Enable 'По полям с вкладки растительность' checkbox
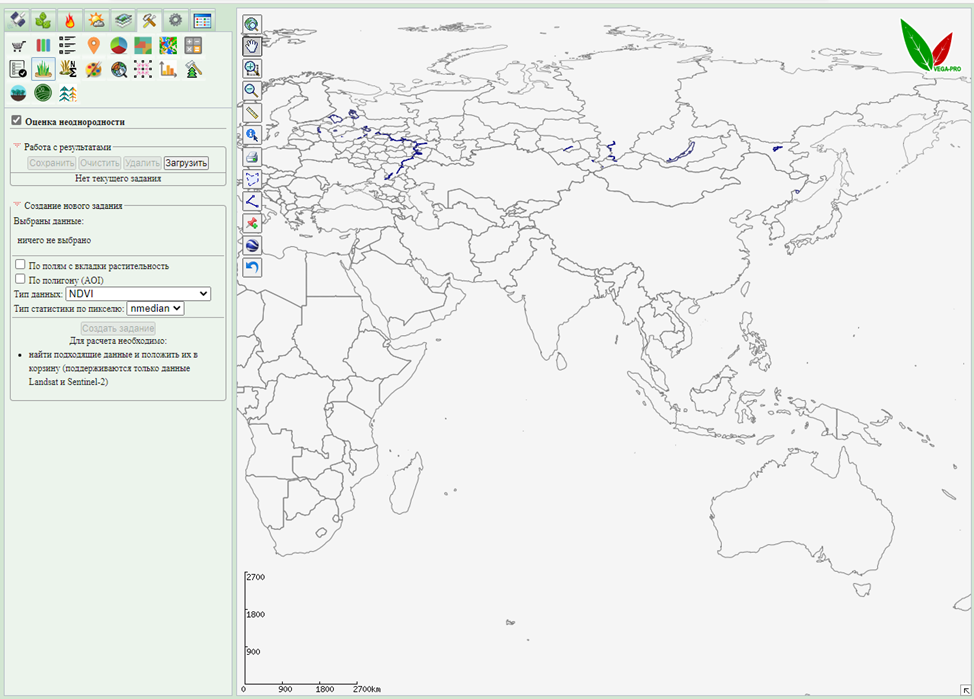974x699 pixels. [x=20, y=265]
